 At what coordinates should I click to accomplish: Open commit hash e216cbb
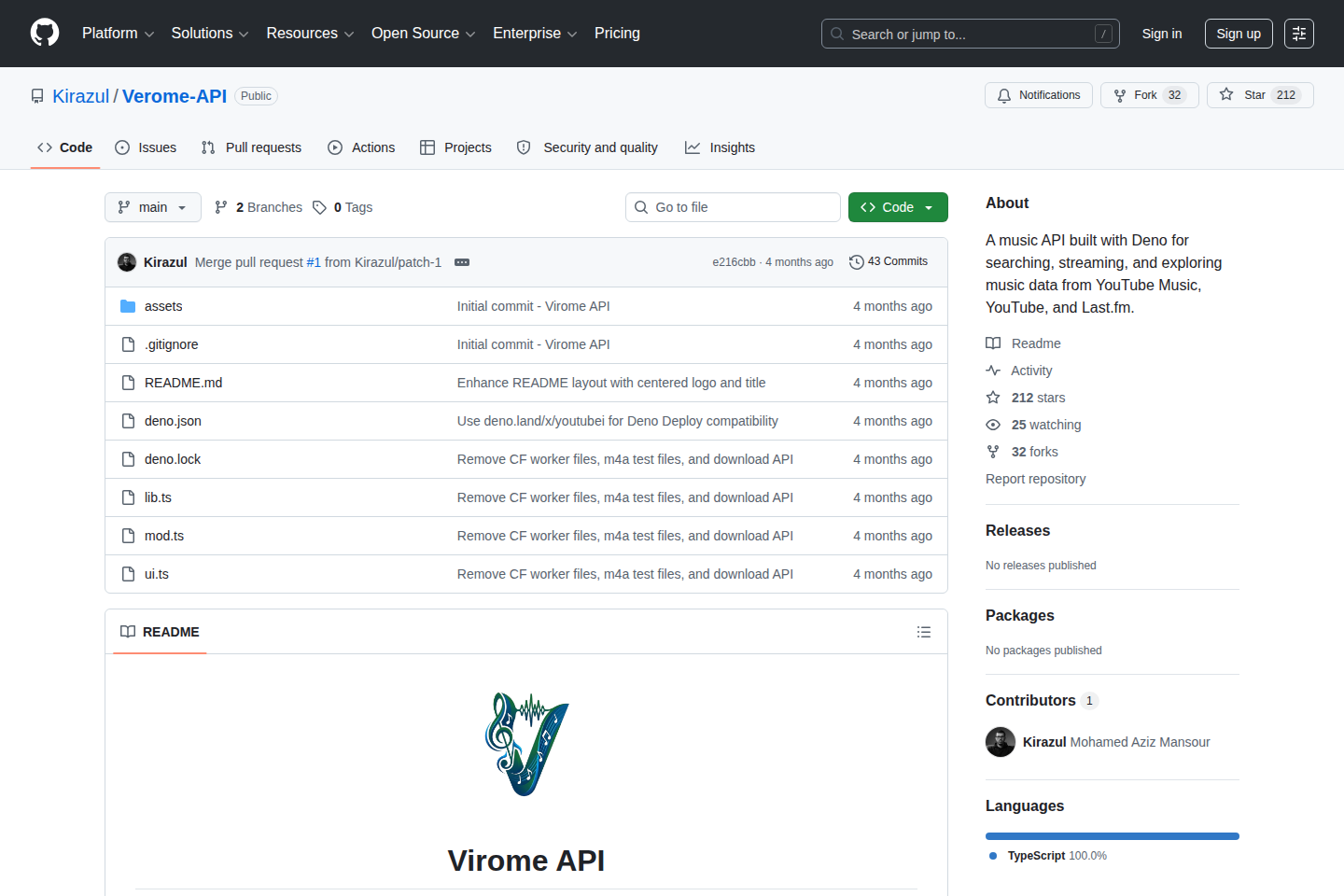click(734, 262)
